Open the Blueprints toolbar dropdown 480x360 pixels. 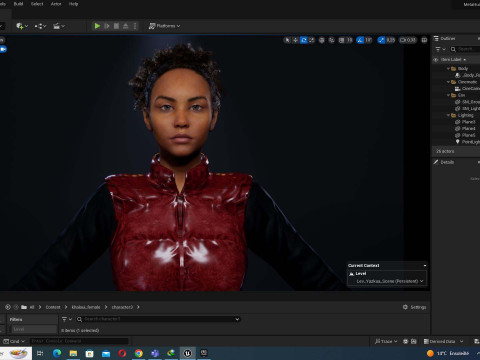(x=40, y=26)
